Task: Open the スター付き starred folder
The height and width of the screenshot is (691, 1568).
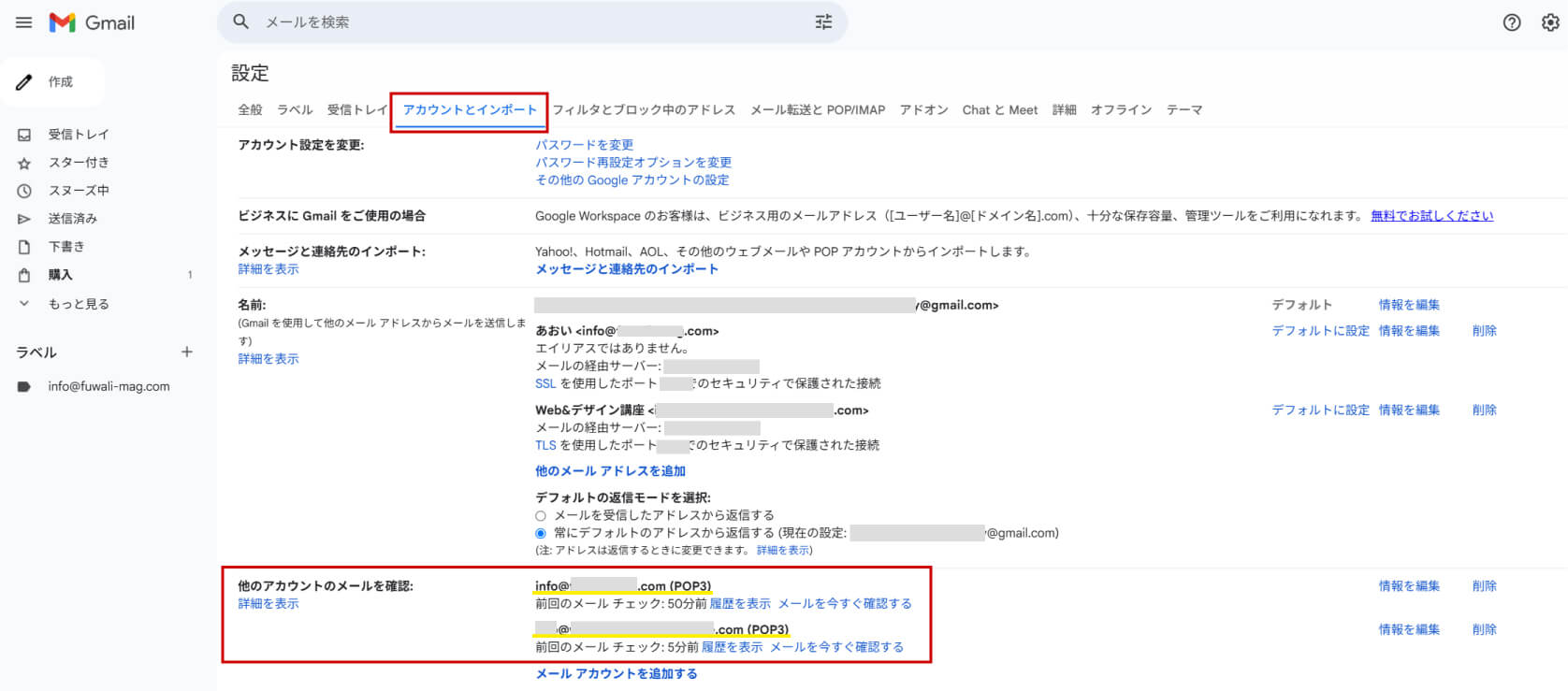Action: (x=78, y=163)
